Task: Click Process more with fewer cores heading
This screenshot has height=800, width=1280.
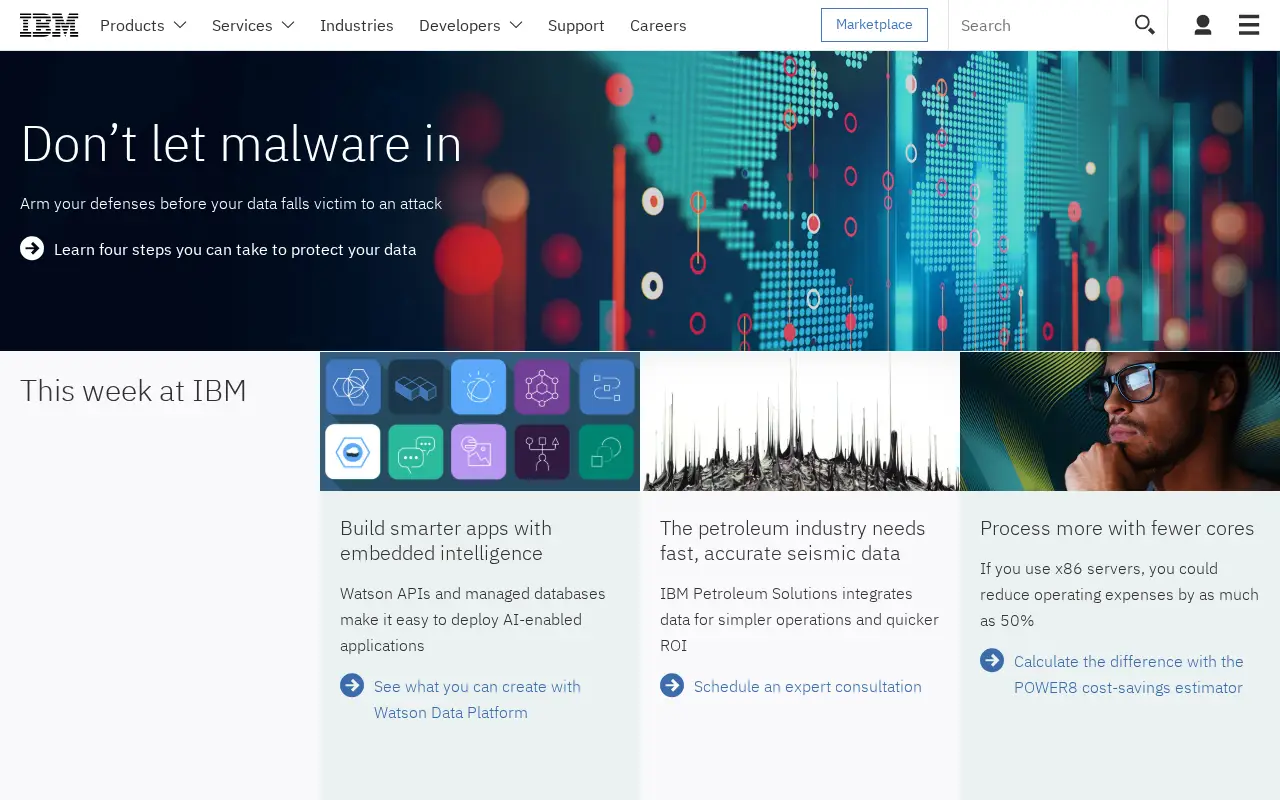Action: (x=1117, y=528)
